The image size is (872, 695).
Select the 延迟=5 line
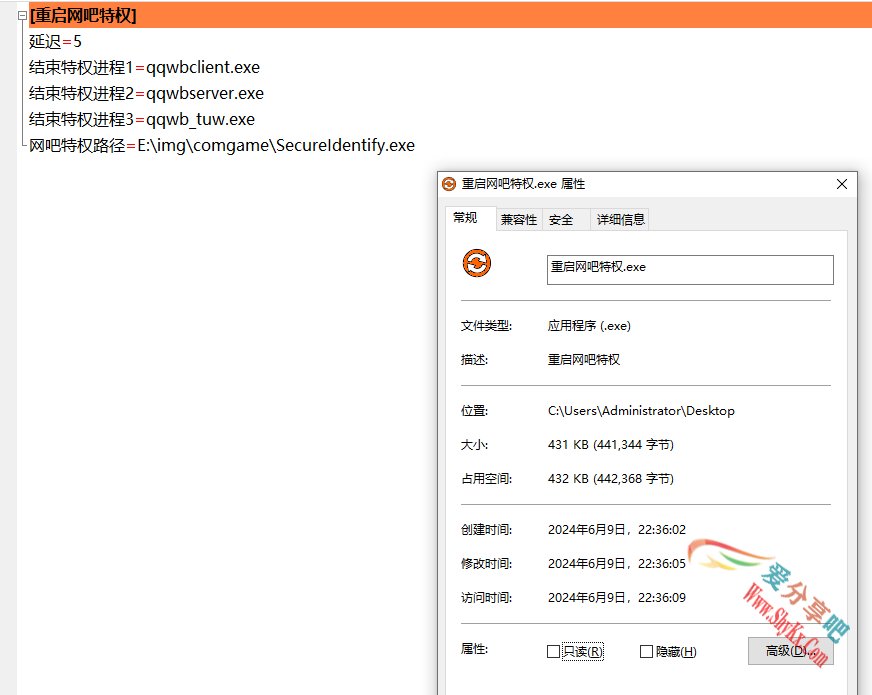(55, 42)
